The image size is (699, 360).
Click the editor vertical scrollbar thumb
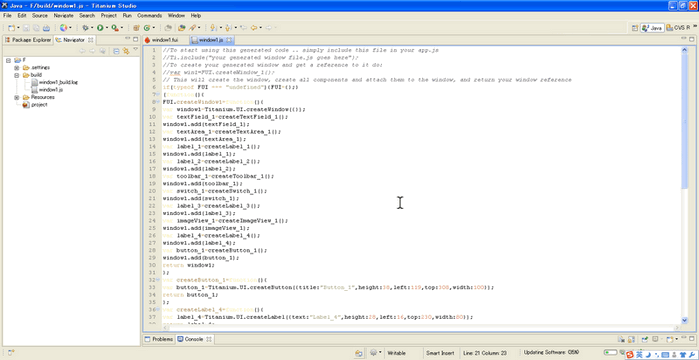685,121
